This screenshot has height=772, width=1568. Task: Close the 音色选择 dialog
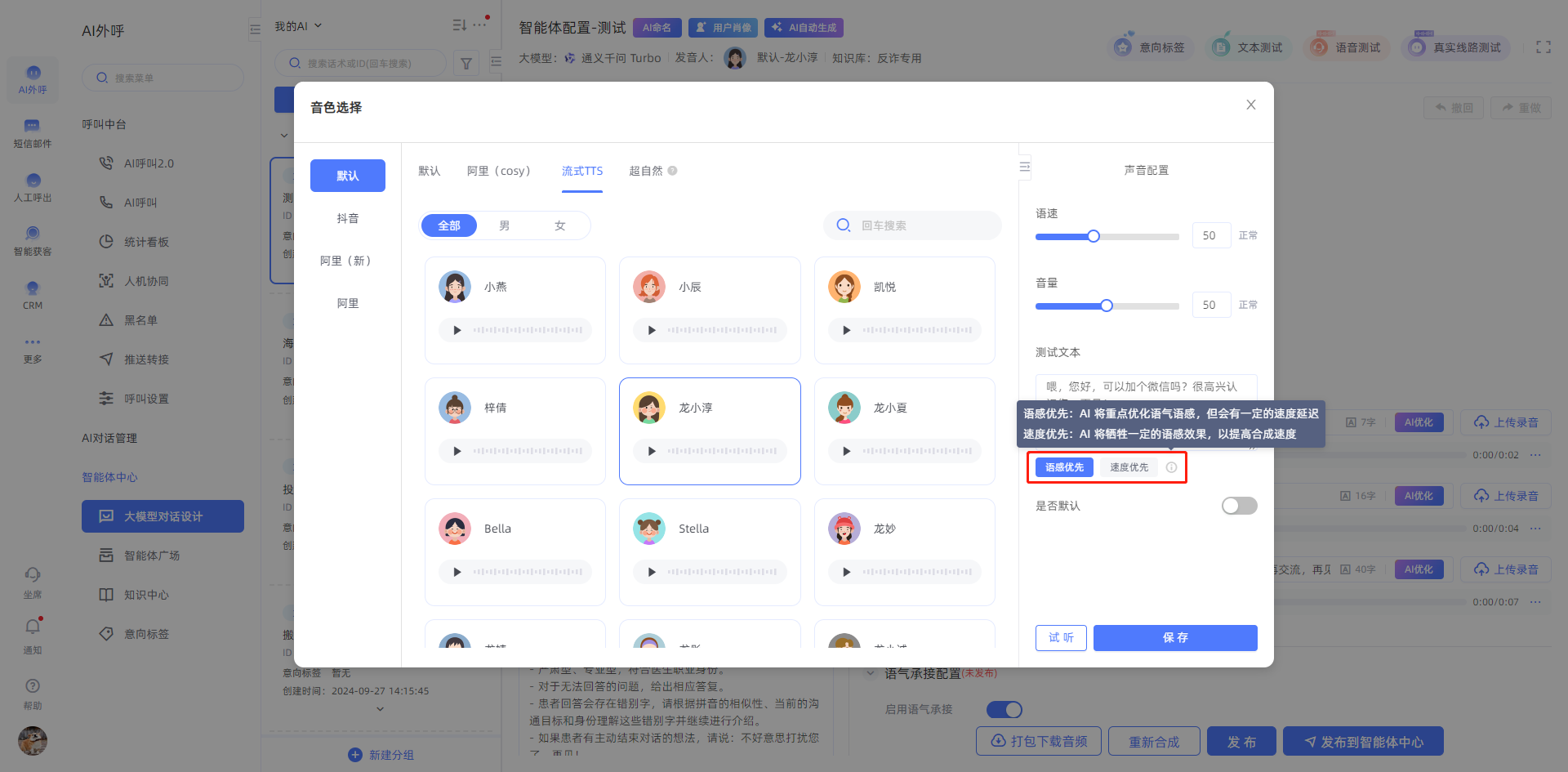pos(1251,105)
